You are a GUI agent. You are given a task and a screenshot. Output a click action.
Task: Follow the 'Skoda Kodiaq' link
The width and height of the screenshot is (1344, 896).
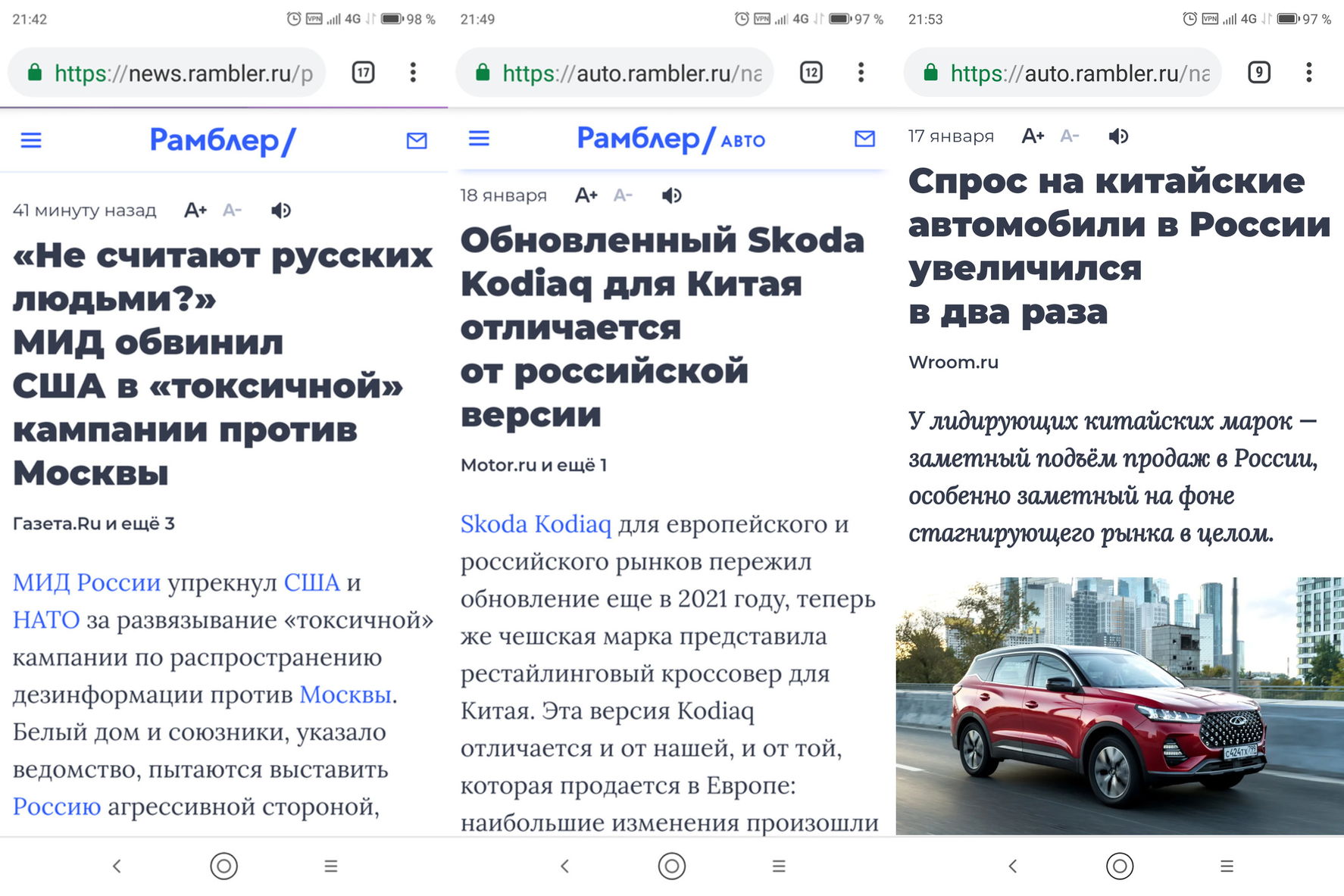point(536,523)
